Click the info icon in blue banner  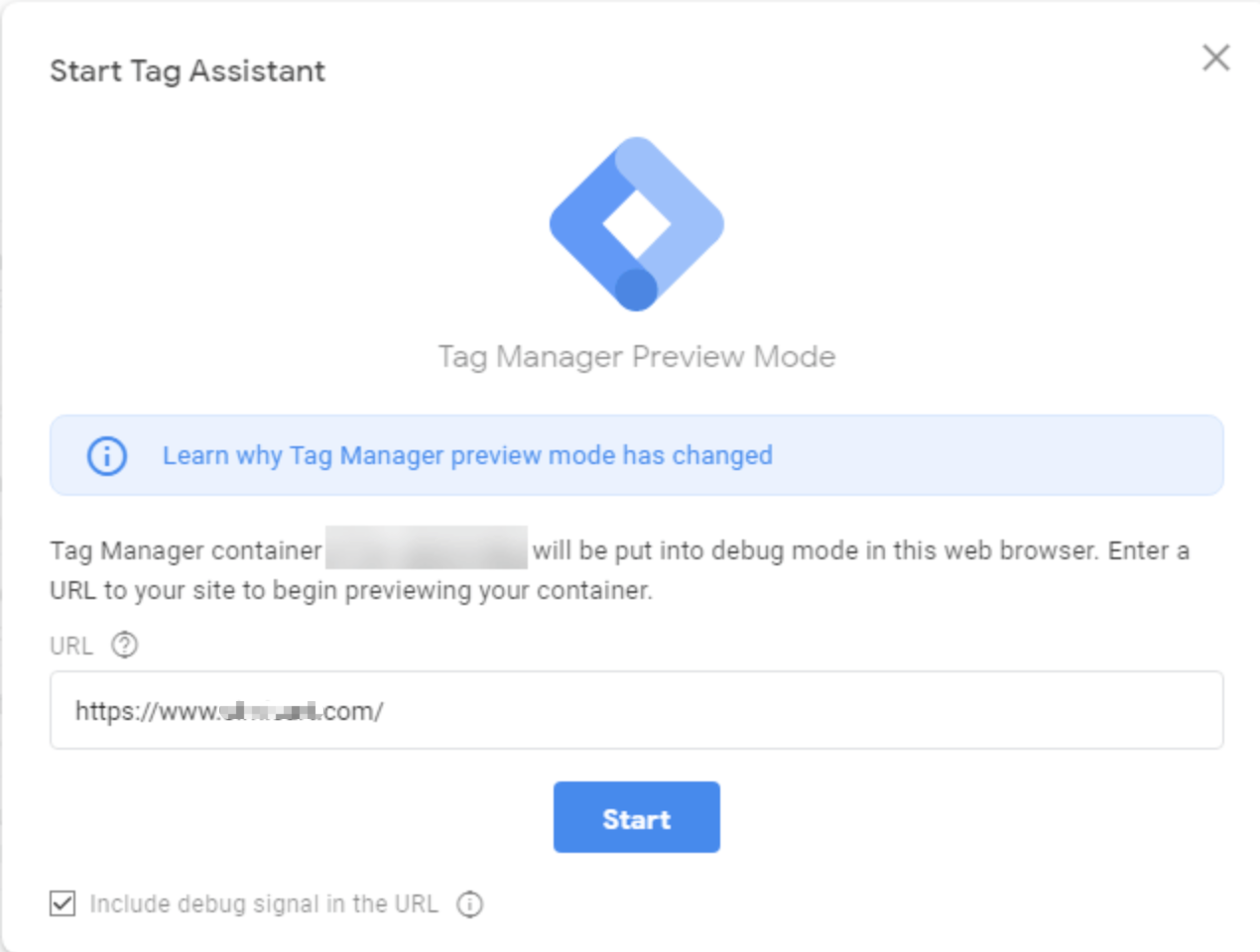point(107,456)
